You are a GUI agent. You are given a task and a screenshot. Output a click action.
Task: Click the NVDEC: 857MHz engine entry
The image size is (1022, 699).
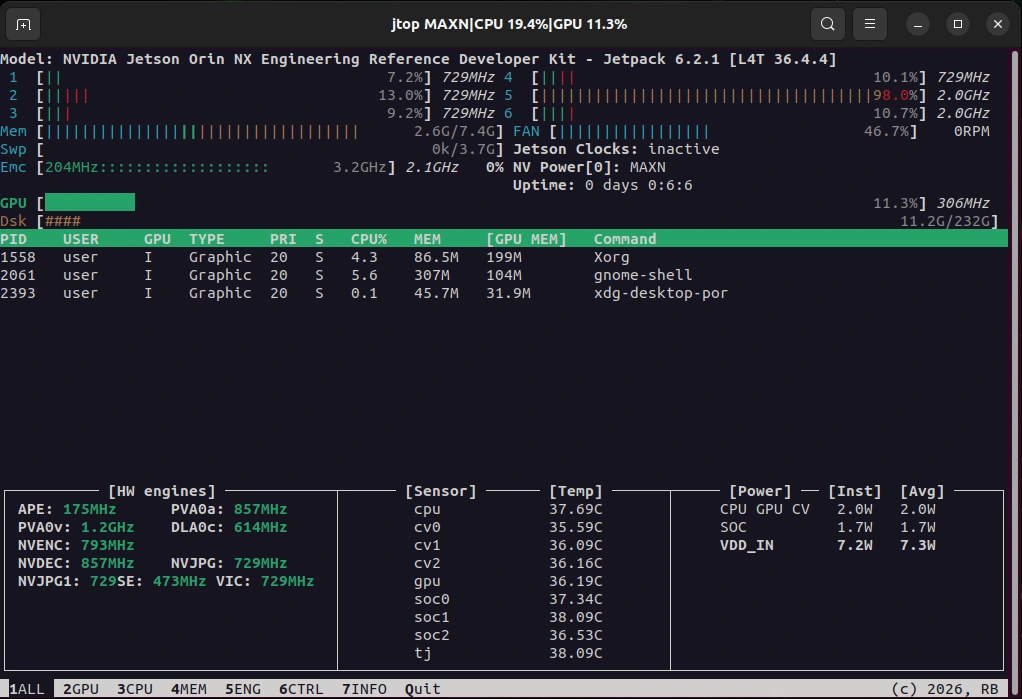click(x=76, y=563)
